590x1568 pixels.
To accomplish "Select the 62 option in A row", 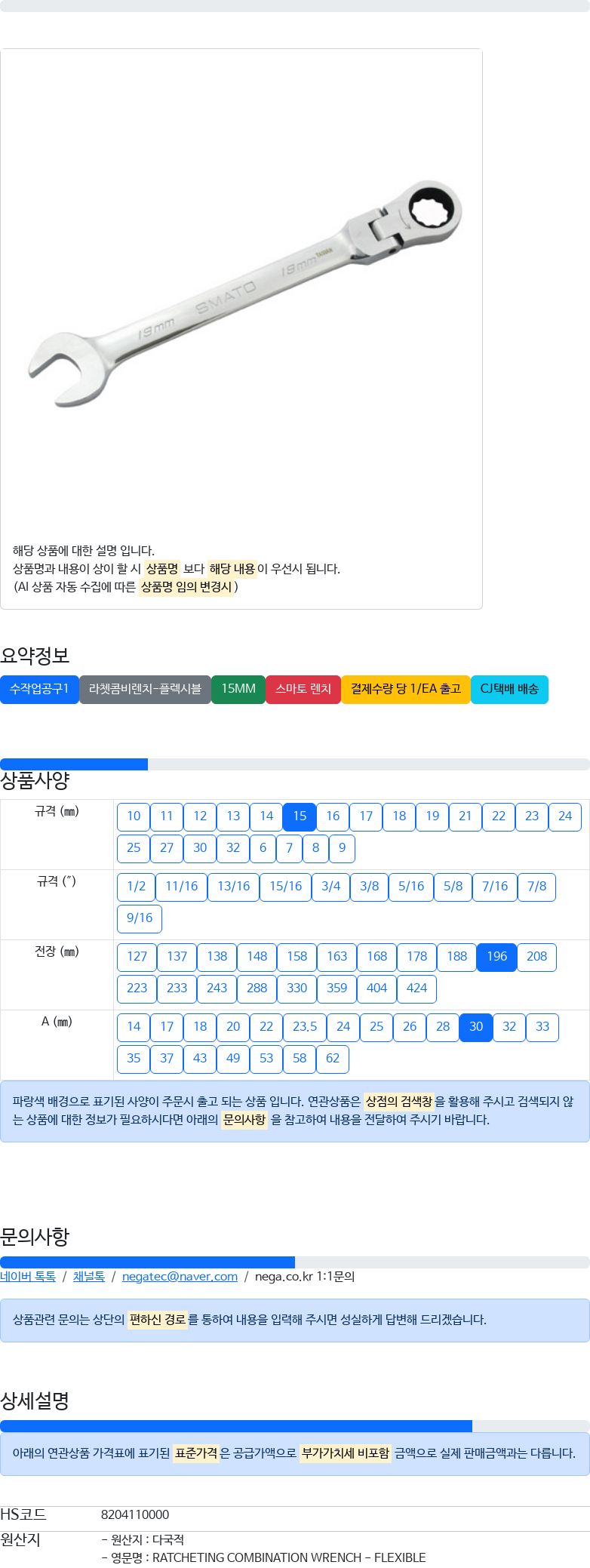I will coord(333,1059).
